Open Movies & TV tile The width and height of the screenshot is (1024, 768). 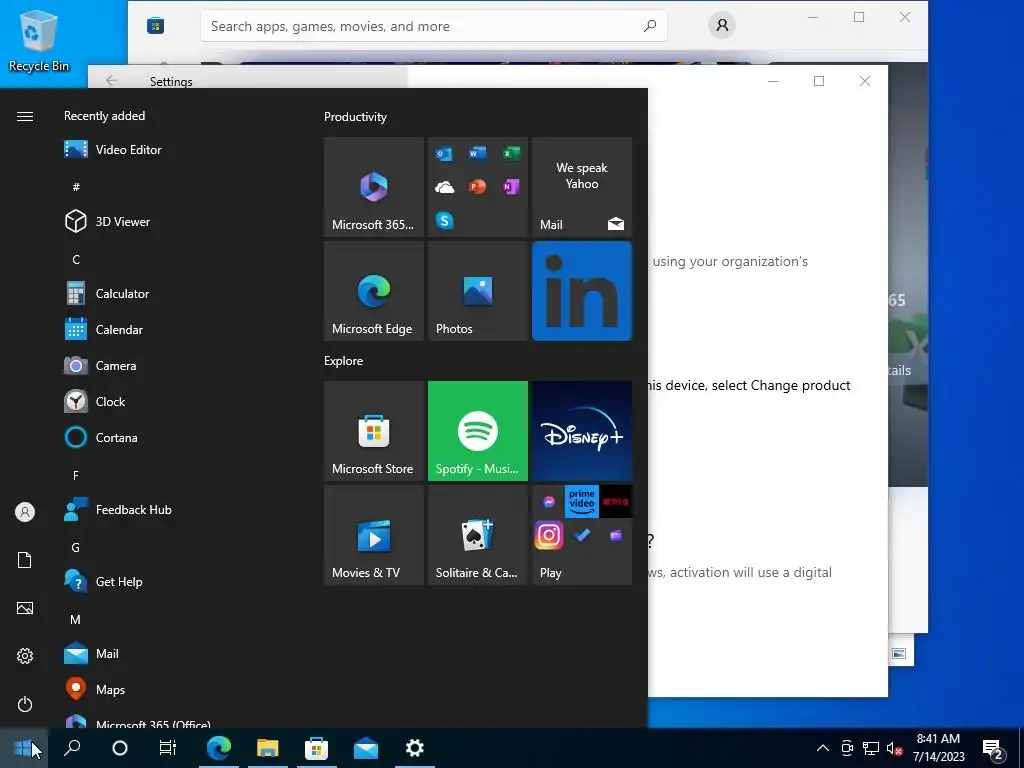374,535
